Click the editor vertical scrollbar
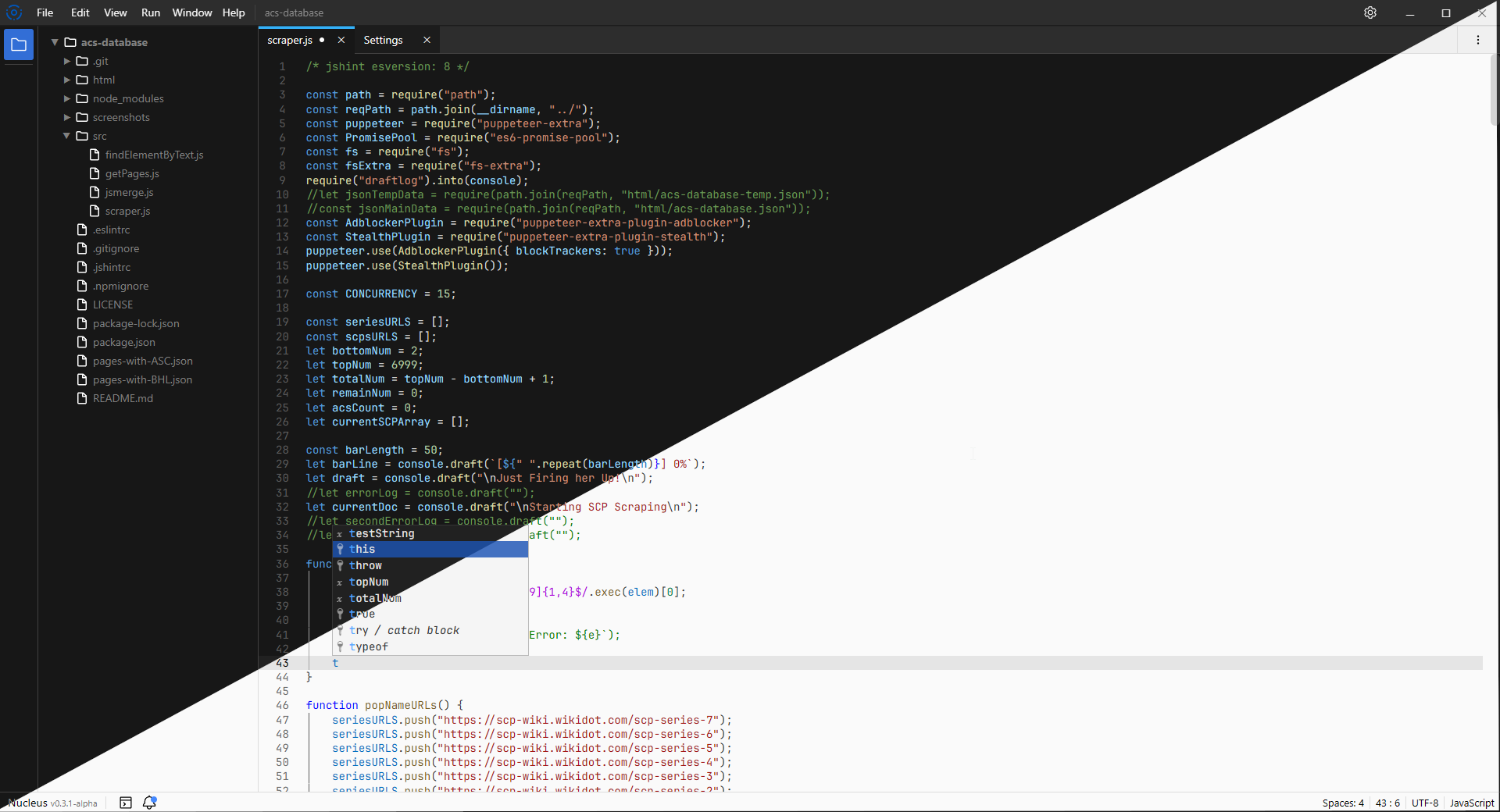The width and height of the screenshot is (1500, 812). 1494,90
